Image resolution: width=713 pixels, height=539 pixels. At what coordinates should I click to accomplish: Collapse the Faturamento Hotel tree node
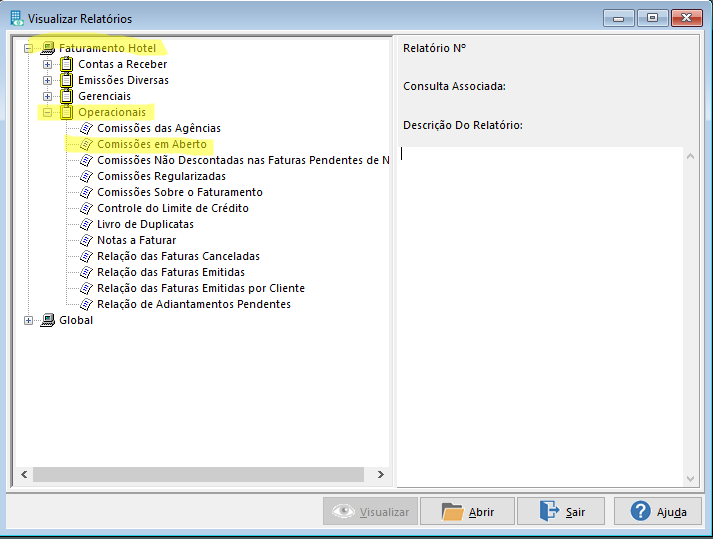[28, 48]
